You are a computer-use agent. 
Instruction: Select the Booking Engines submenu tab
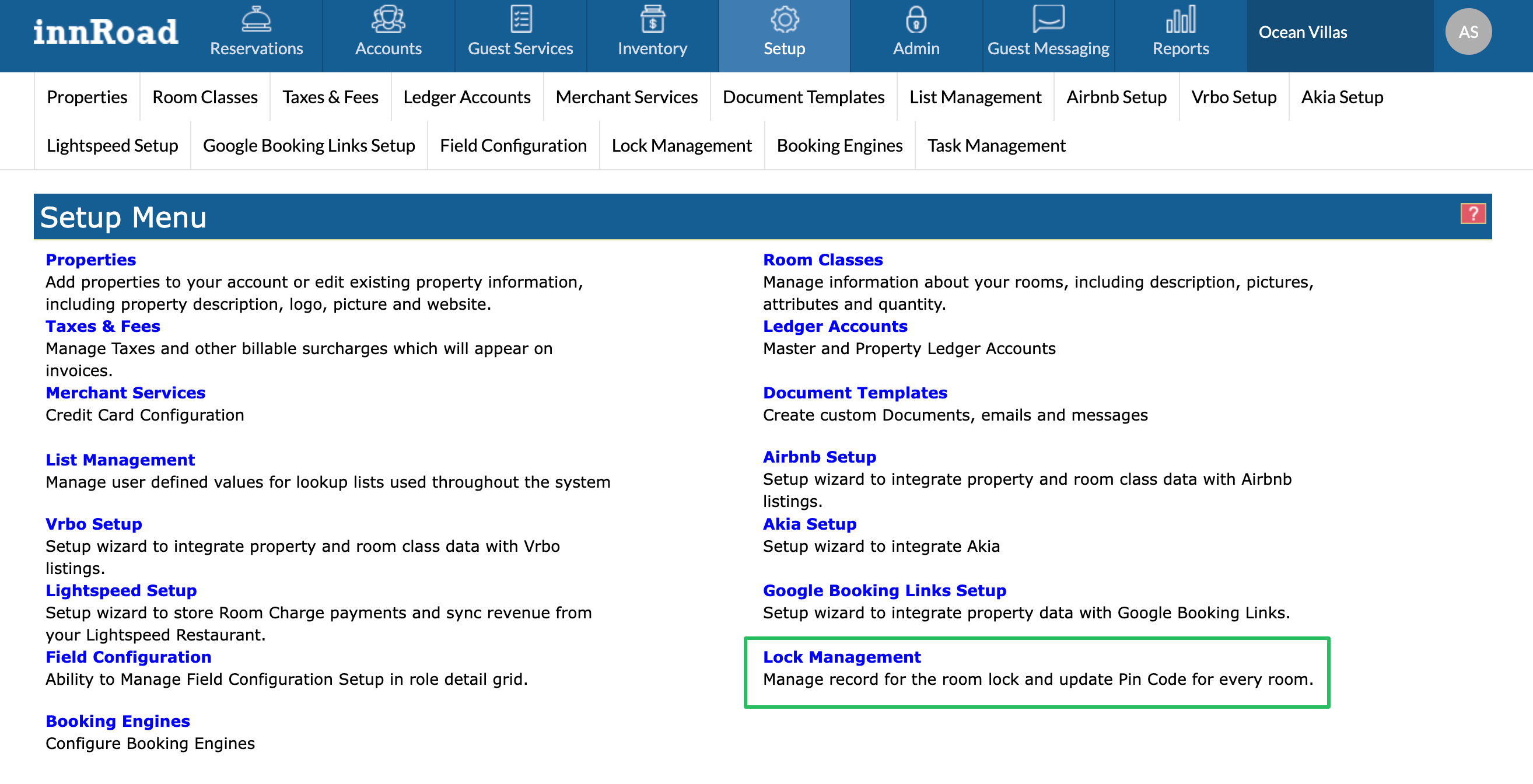tap(839, 145)
